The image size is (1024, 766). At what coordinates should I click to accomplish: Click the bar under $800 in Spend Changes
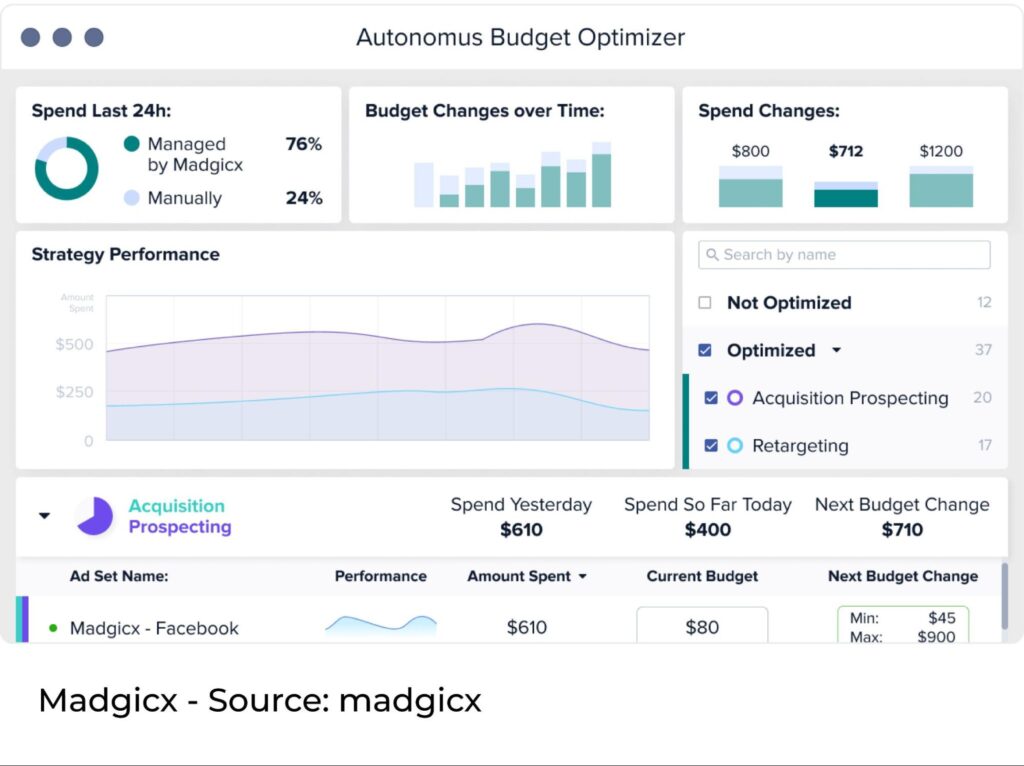750,187
